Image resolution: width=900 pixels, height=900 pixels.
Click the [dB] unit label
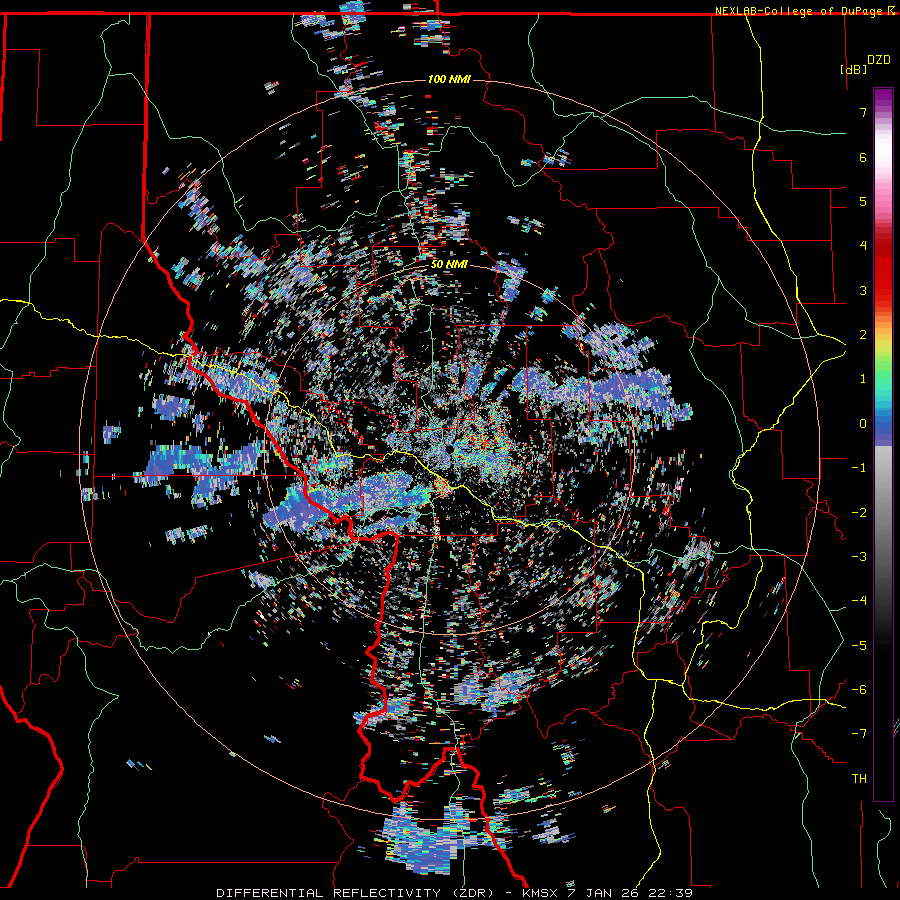854,70
